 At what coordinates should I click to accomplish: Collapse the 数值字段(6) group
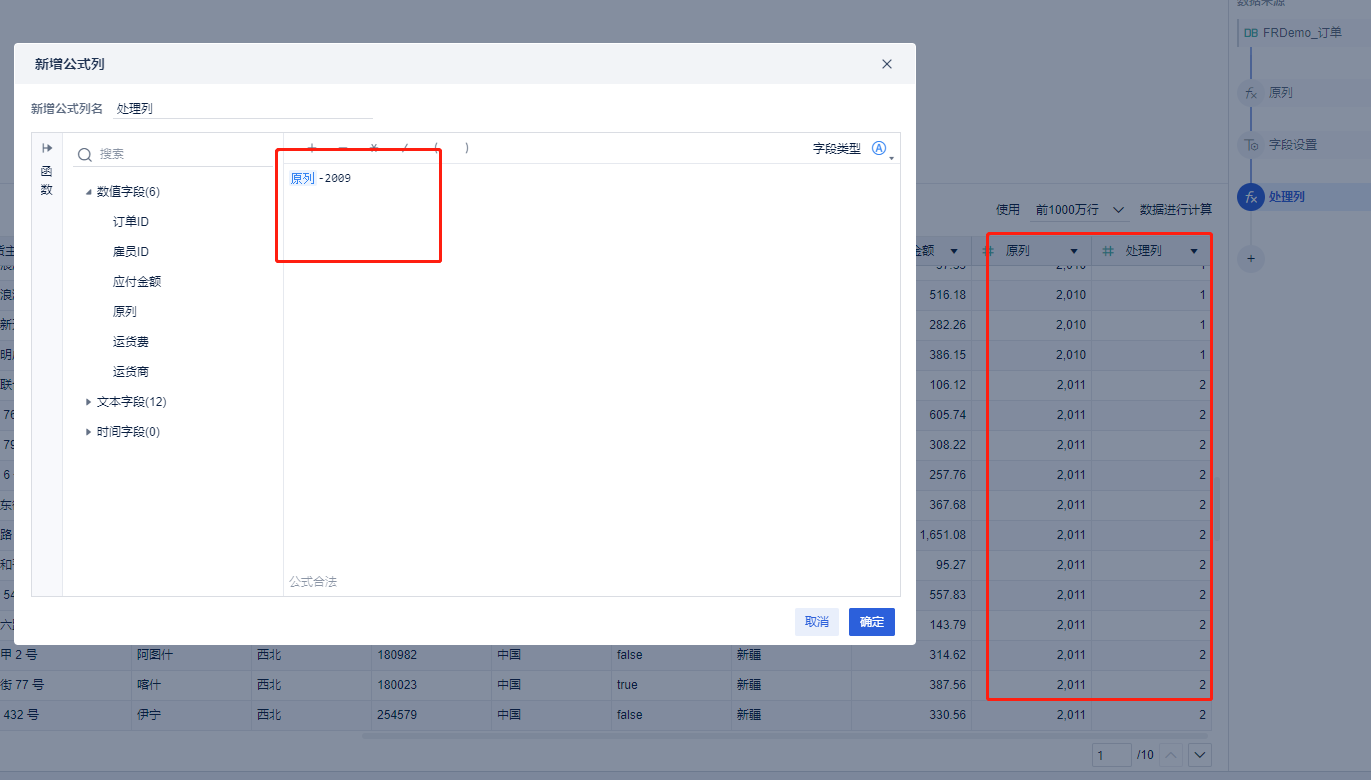[88, 192]
